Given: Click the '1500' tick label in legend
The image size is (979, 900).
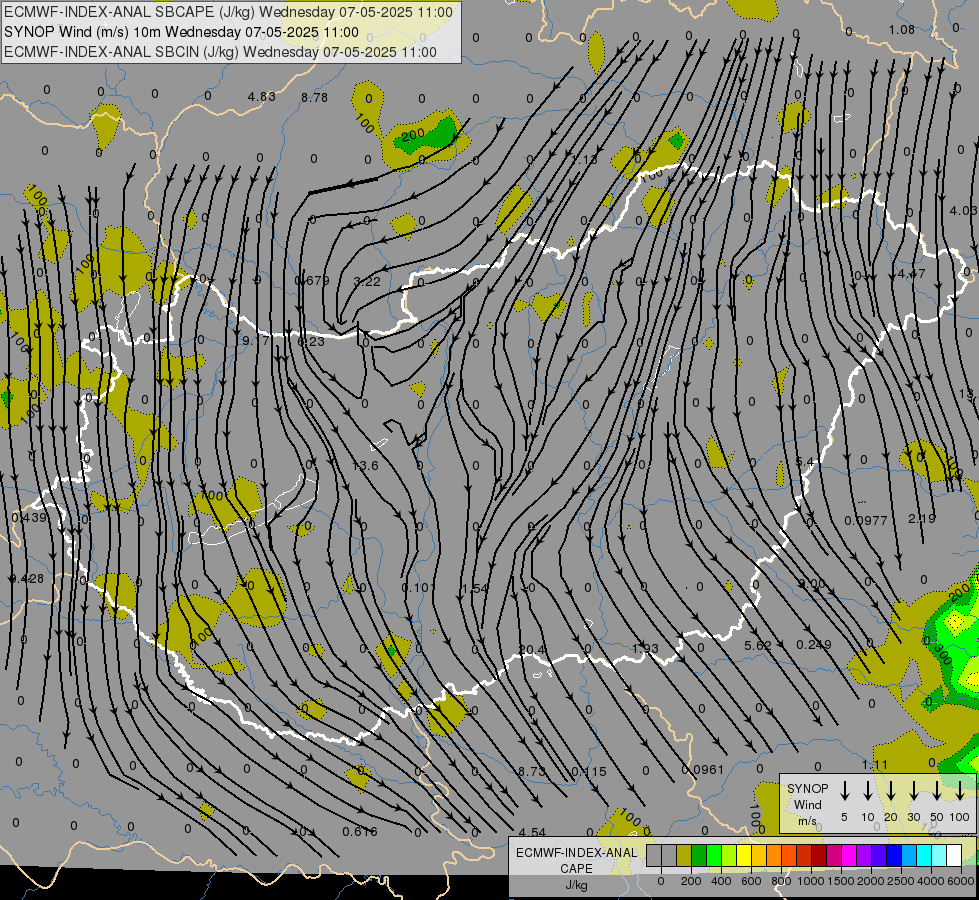Looking at the screenshot, I should tap(840, 881).
